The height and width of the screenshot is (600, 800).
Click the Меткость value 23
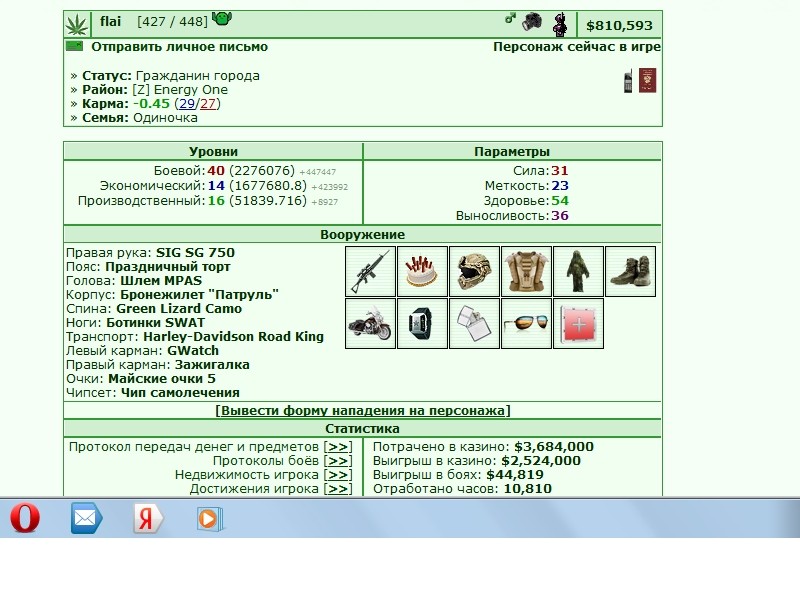560,186
